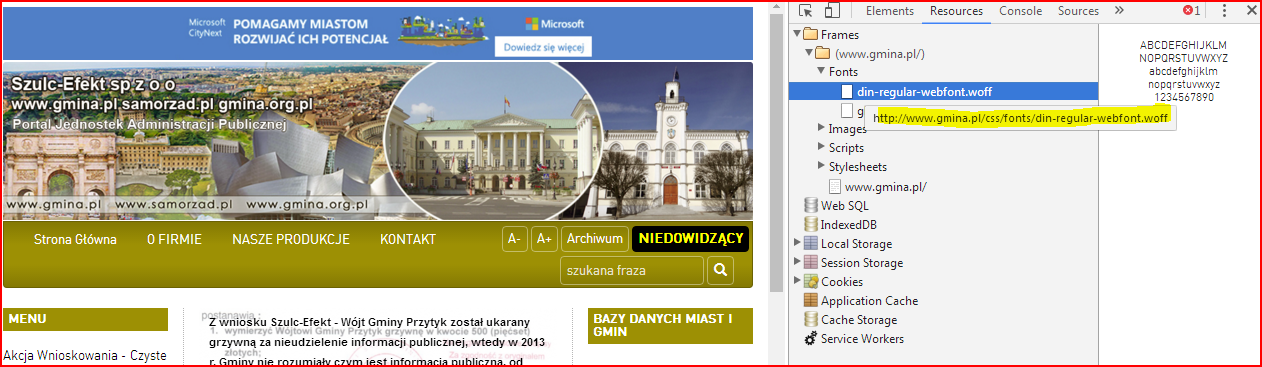This screenshot has width=1262, height=367.
Task: Click the Dowiedz się więcej banner button
Action: tap(543, 46)
